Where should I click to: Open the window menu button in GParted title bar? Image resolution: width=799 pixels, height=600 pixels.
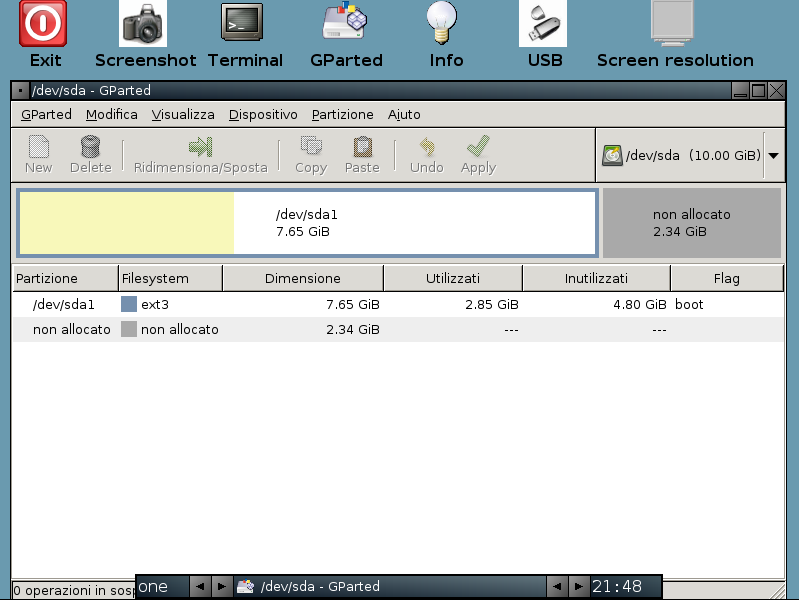(20, 91)
